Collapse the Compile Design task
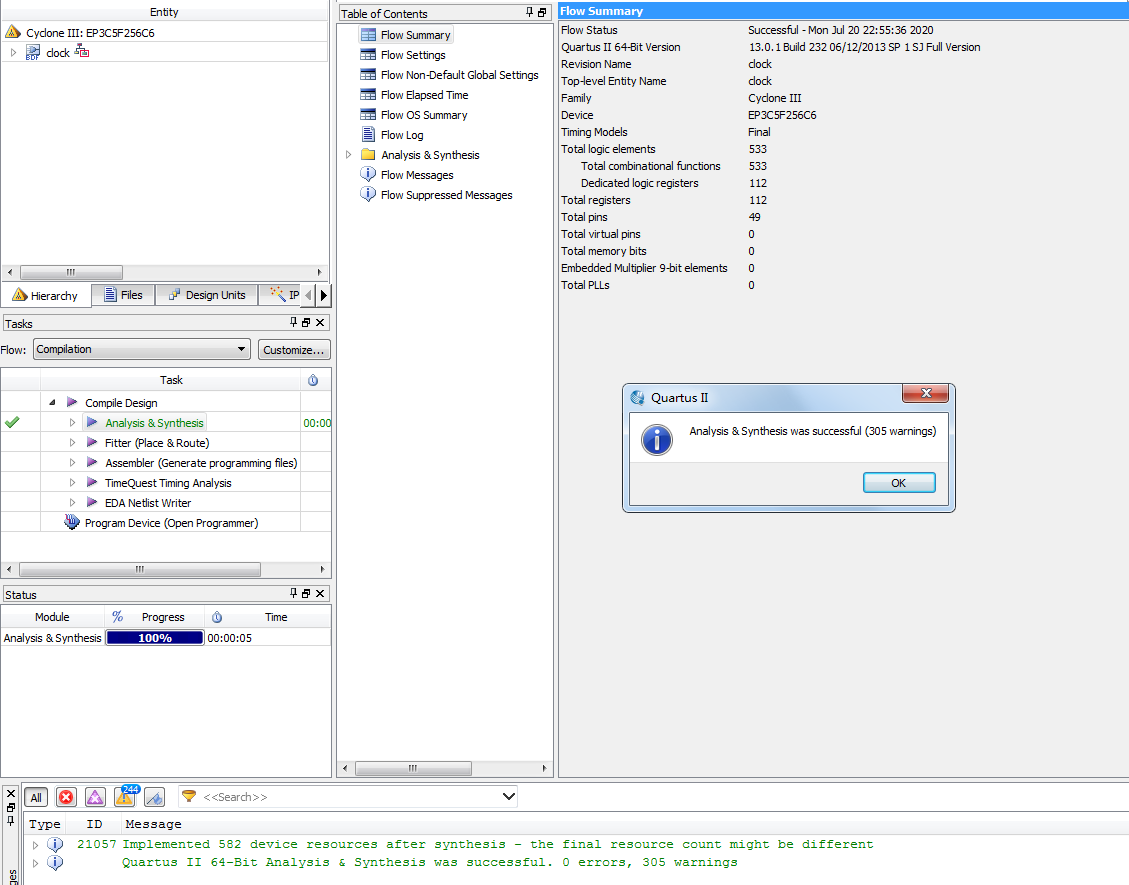The width and height of the screenshot is (1129, 885). tap(52, 403)
